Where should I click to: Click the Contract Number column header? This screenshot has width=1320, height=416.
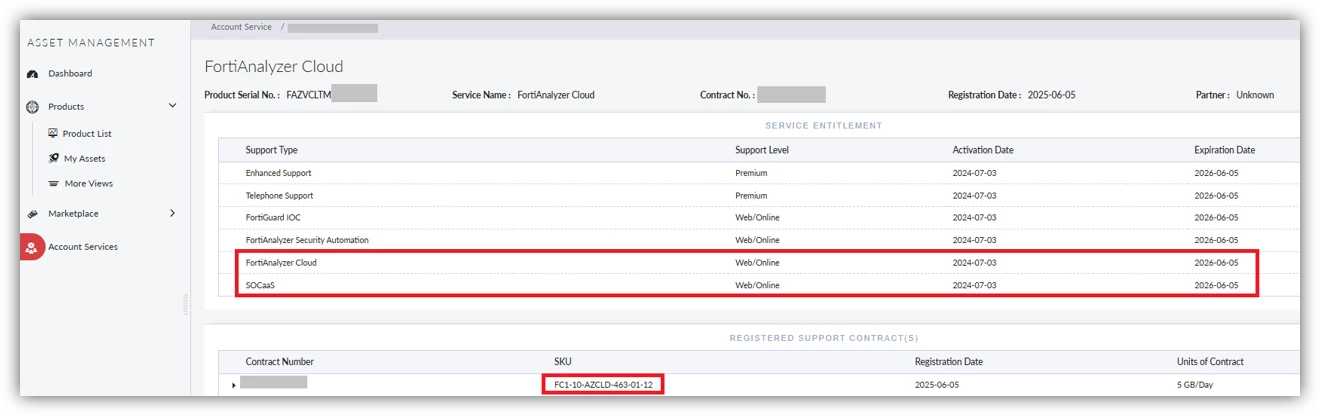coord(280,362)
